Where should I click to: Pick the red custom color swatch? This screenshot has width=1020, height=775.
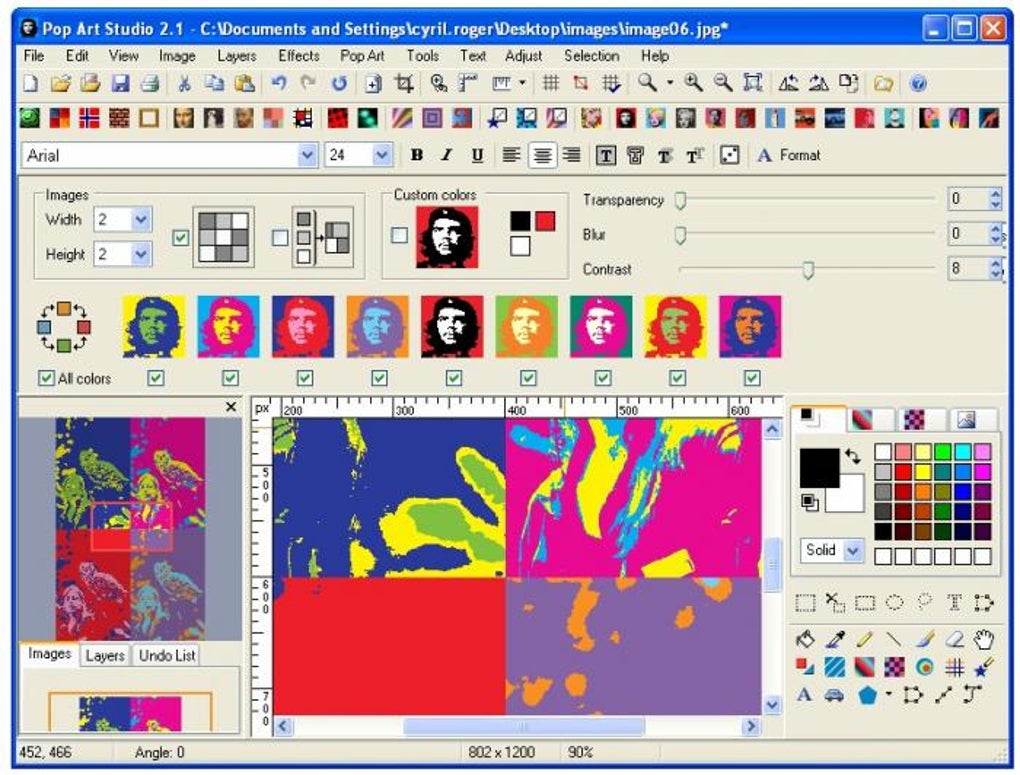tap(545, 221)
